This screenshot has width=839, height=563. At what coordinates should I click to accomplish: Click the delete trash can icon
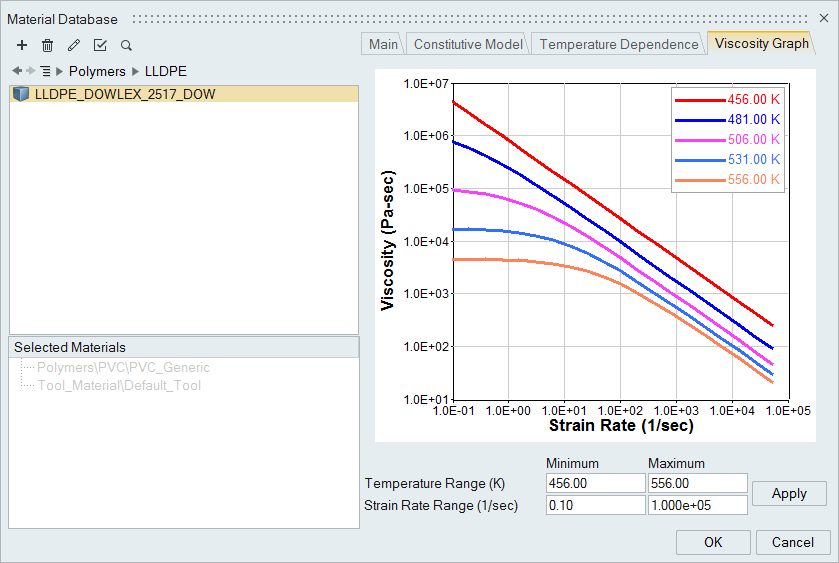[47, 45]
